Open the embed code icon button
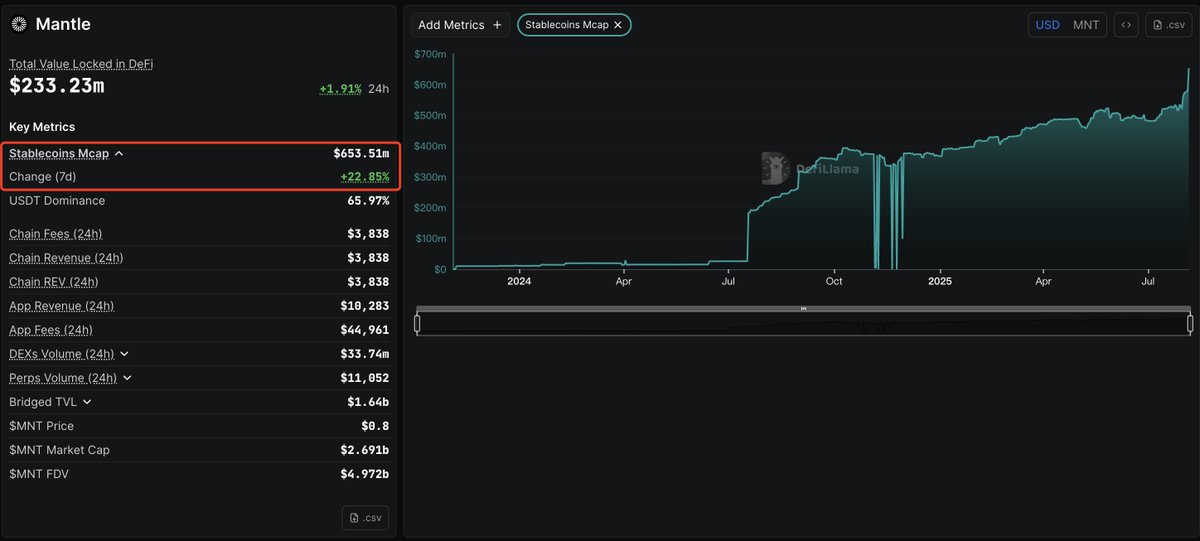This screenshot has height=541, width=1200. pyautogui.click(x=1126, y=25)
